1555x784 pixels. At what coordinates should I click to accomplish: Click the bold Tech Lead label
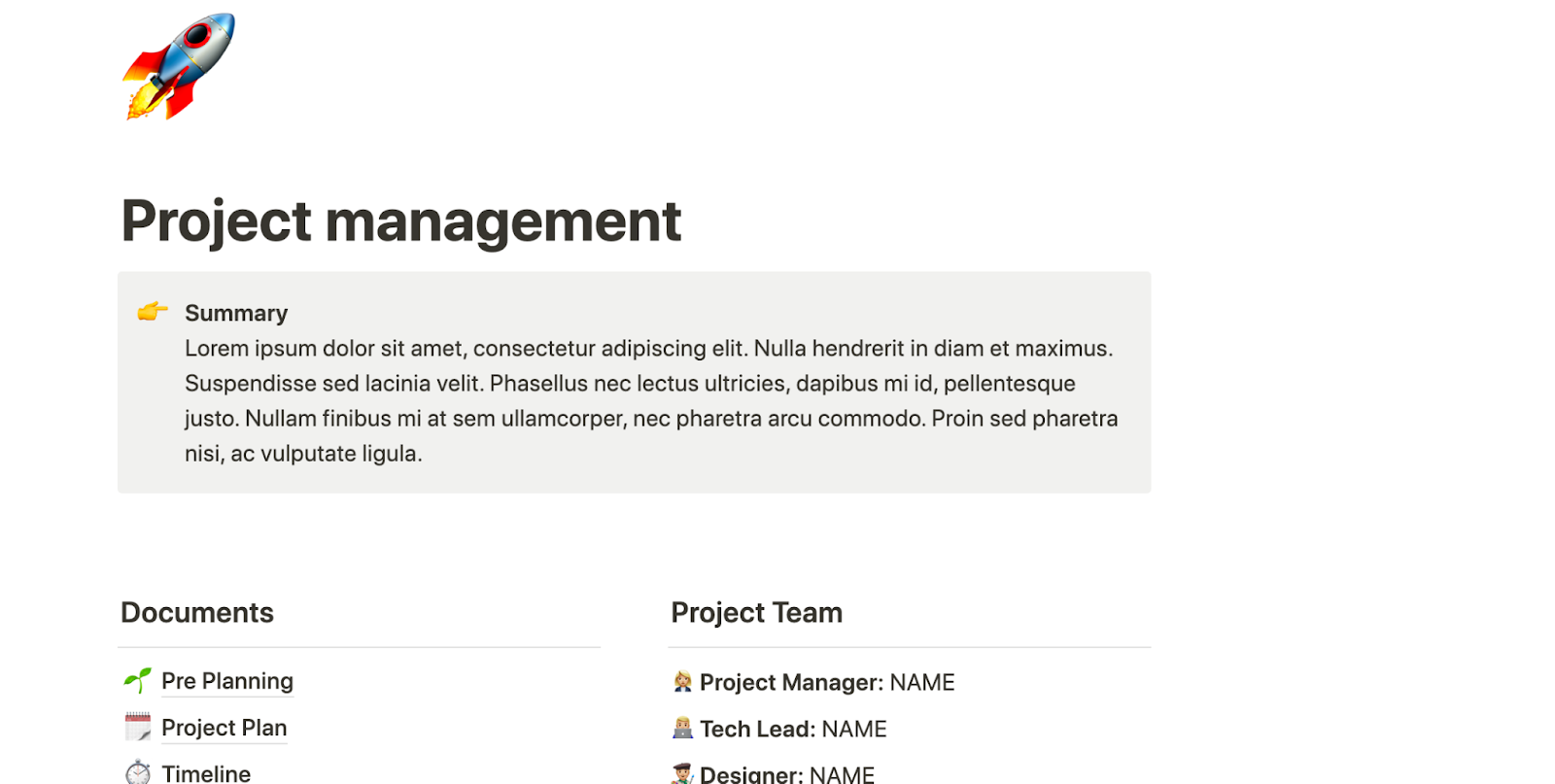point(757,729)
